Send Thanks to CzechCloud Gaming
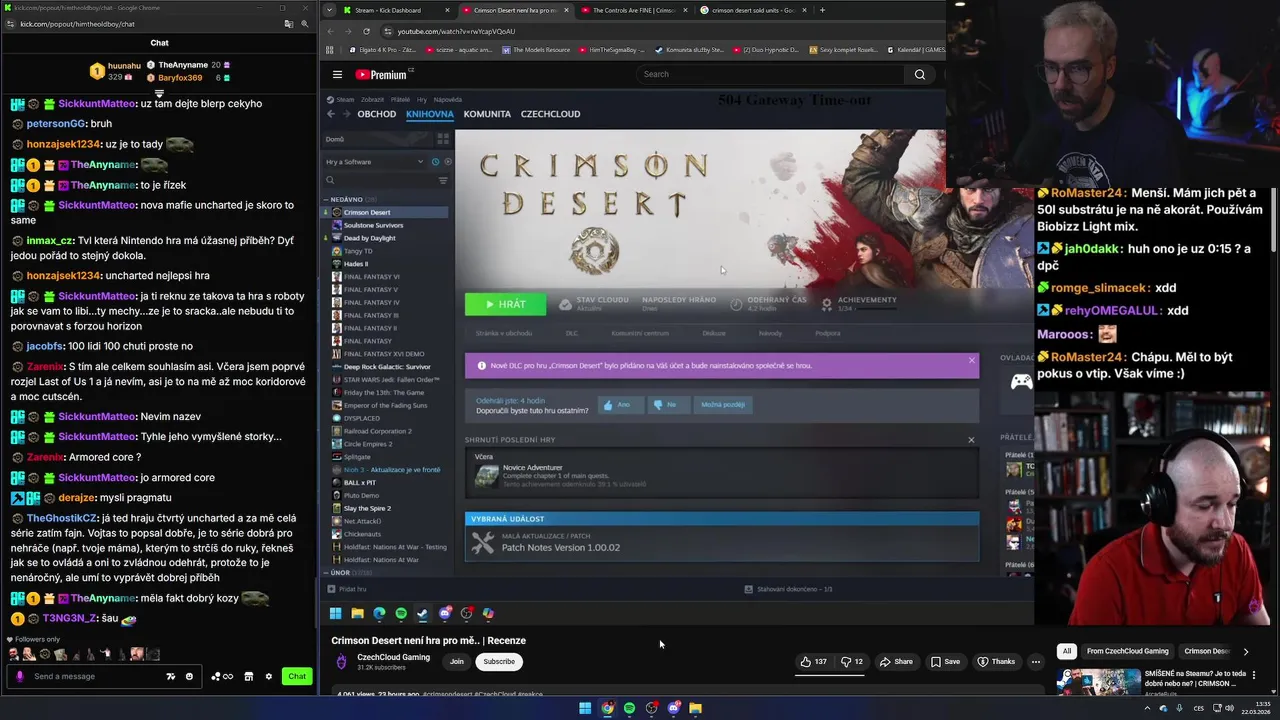 tap(995, 661)
